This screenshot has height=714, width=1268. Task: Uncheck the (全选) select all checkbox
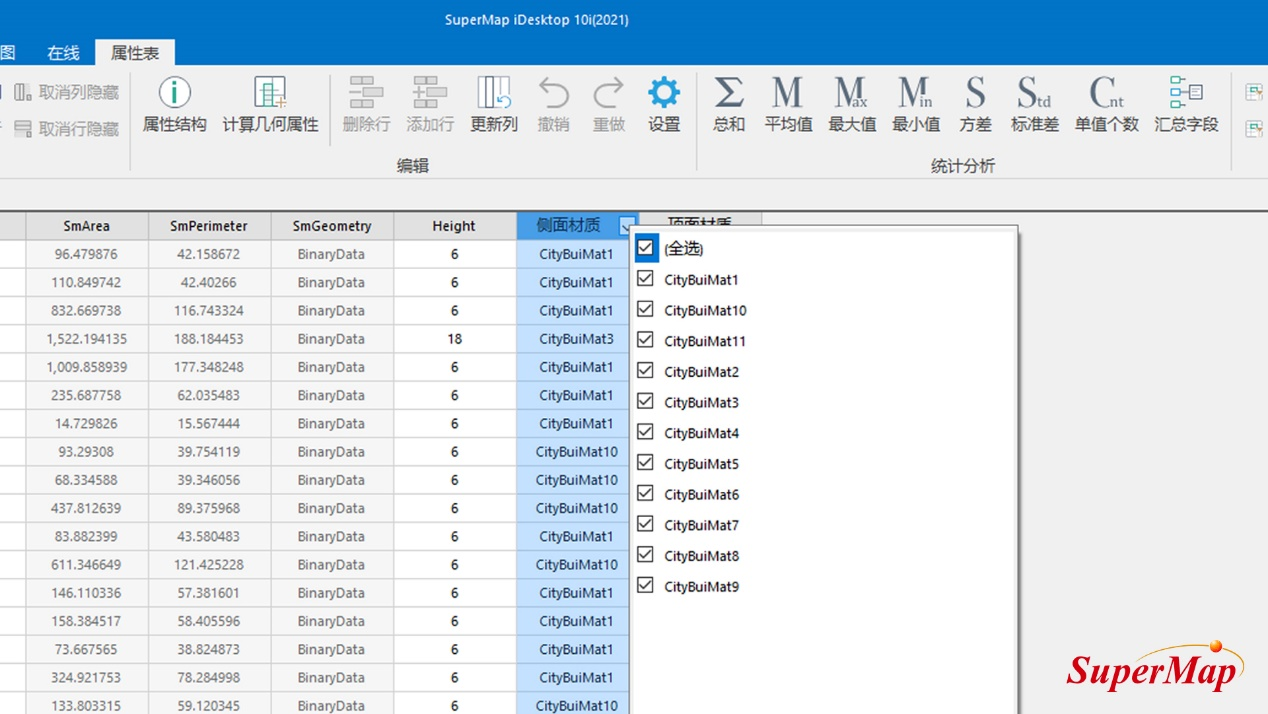pos(646,248)
